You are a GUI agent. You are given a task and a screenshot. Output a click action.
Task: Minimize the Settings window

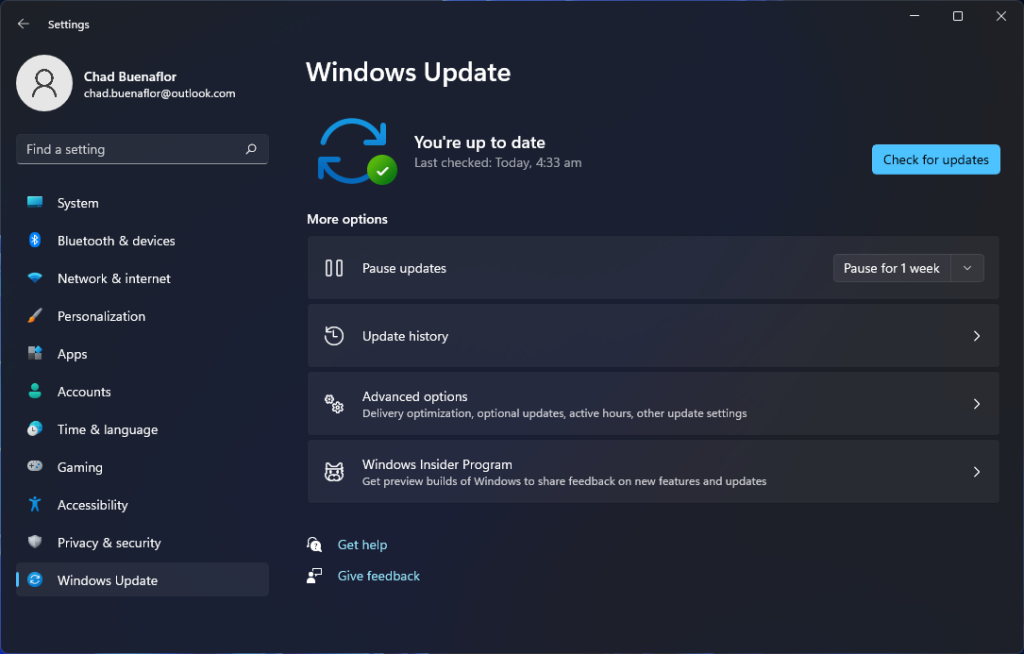pyautogui.click(x=914, y=16)
